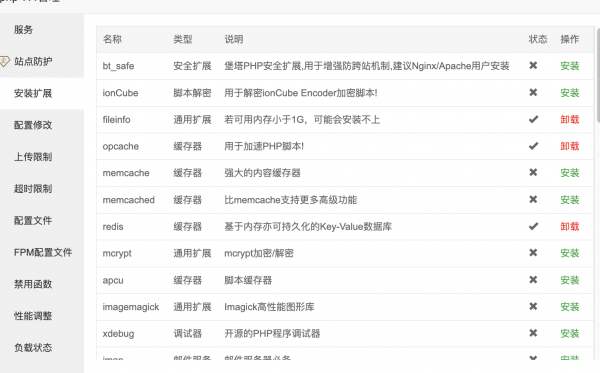Viewport: 600px width, 373px height.
Task: Install the xdebug extension
Action: pyautogui.click(x=570, y=334)
